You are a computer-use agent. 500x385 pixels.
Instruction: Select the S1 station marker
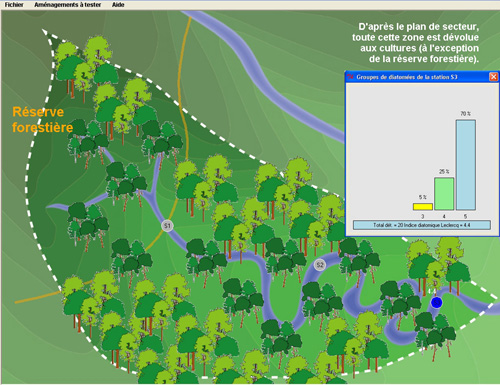167,226
